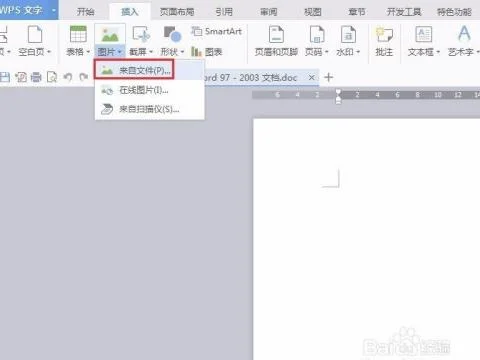The width and height of the screenshot is (480, 360).
Task: Open the 视图 ribbon tab
Action: [x=313, y=12]
